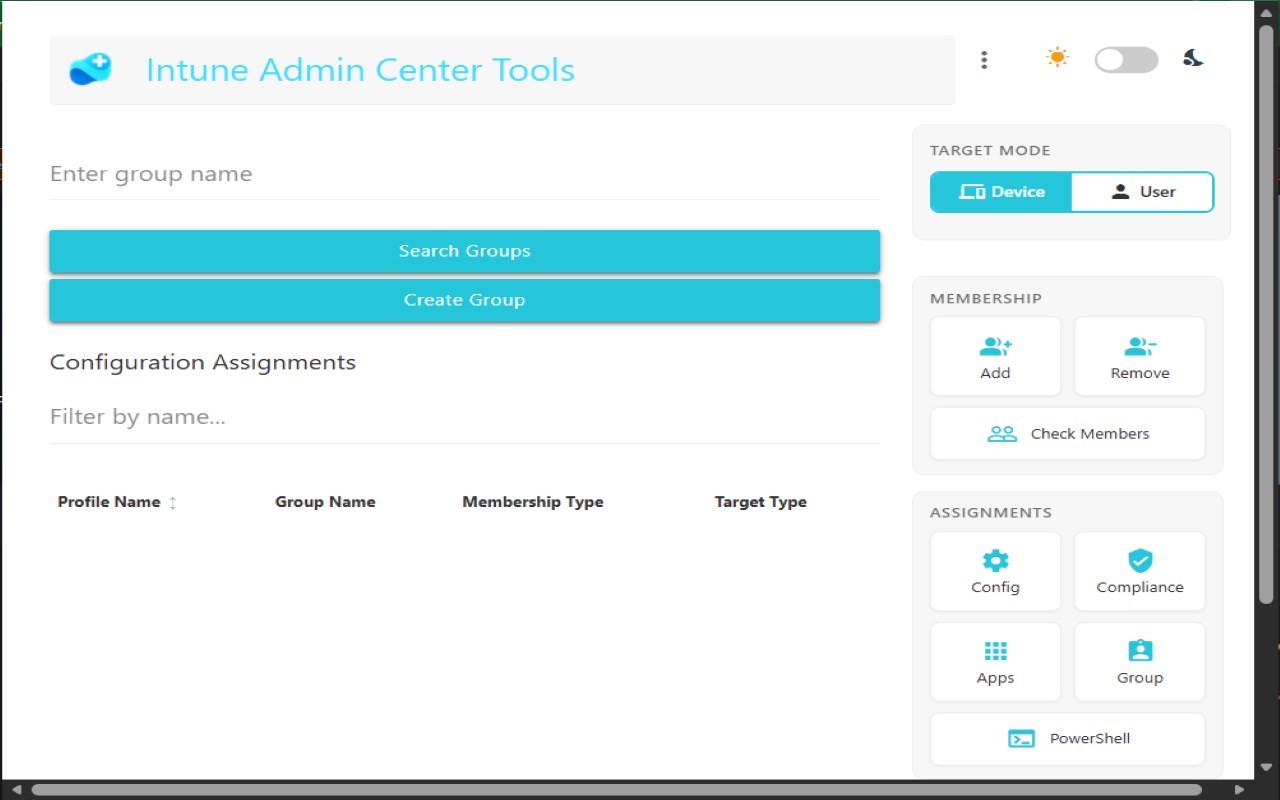The width and height of the screenshot is (1280, 800).
Task: Open Group assignments
Action: [x=1140, y=662]
